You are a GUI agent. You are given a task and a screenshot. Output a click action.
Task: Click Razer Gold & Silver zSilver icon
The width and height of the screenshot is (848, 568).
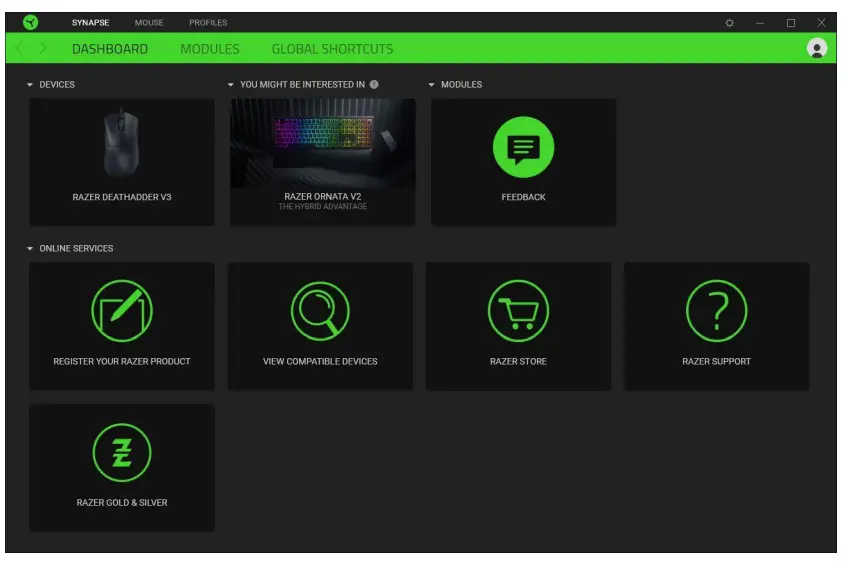(122, 453)
